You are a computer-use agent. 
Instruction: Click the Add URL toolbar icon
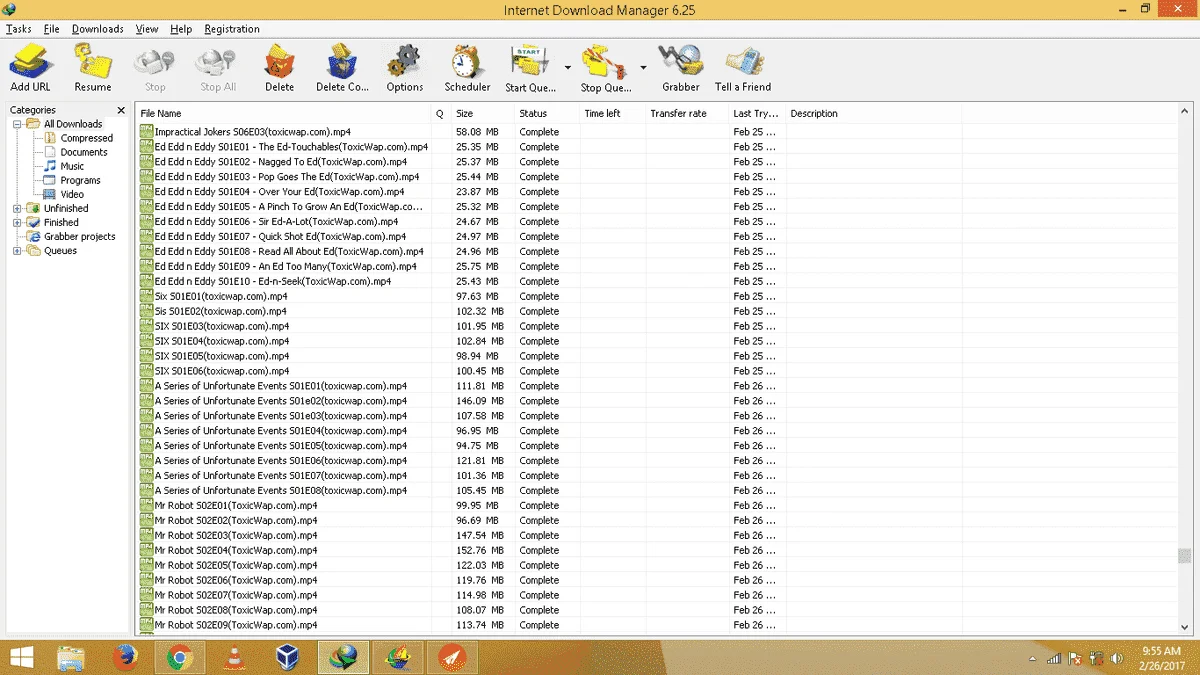click(x=30, y=68)
